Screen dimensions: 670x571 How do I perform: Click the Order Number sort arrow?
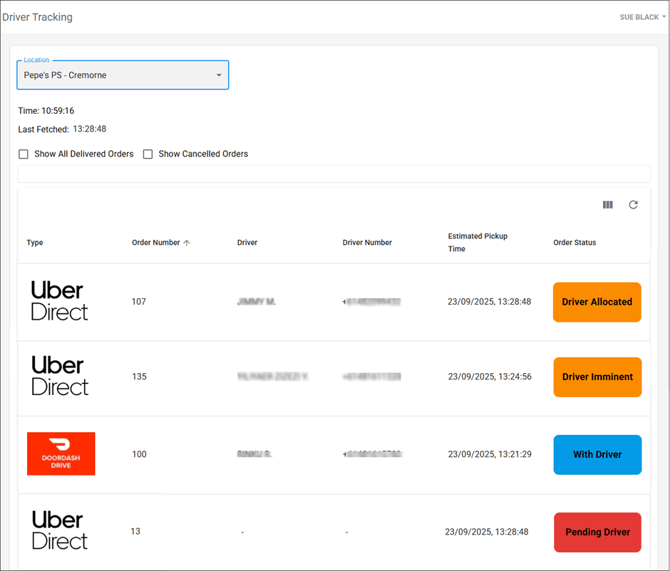point(187,243)
